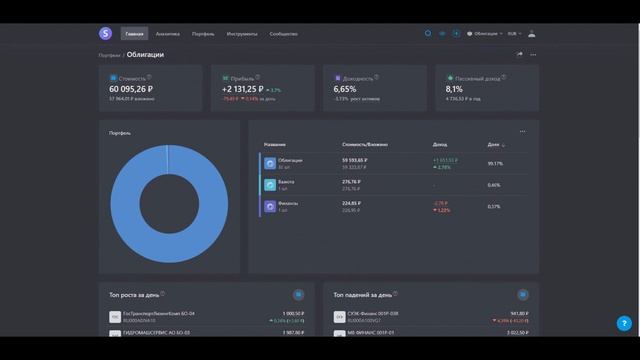The width and height of the screenshot is (640, 360).
Task: Click the help icon beside Топ роста за день
Action: [x=162, y=293]
